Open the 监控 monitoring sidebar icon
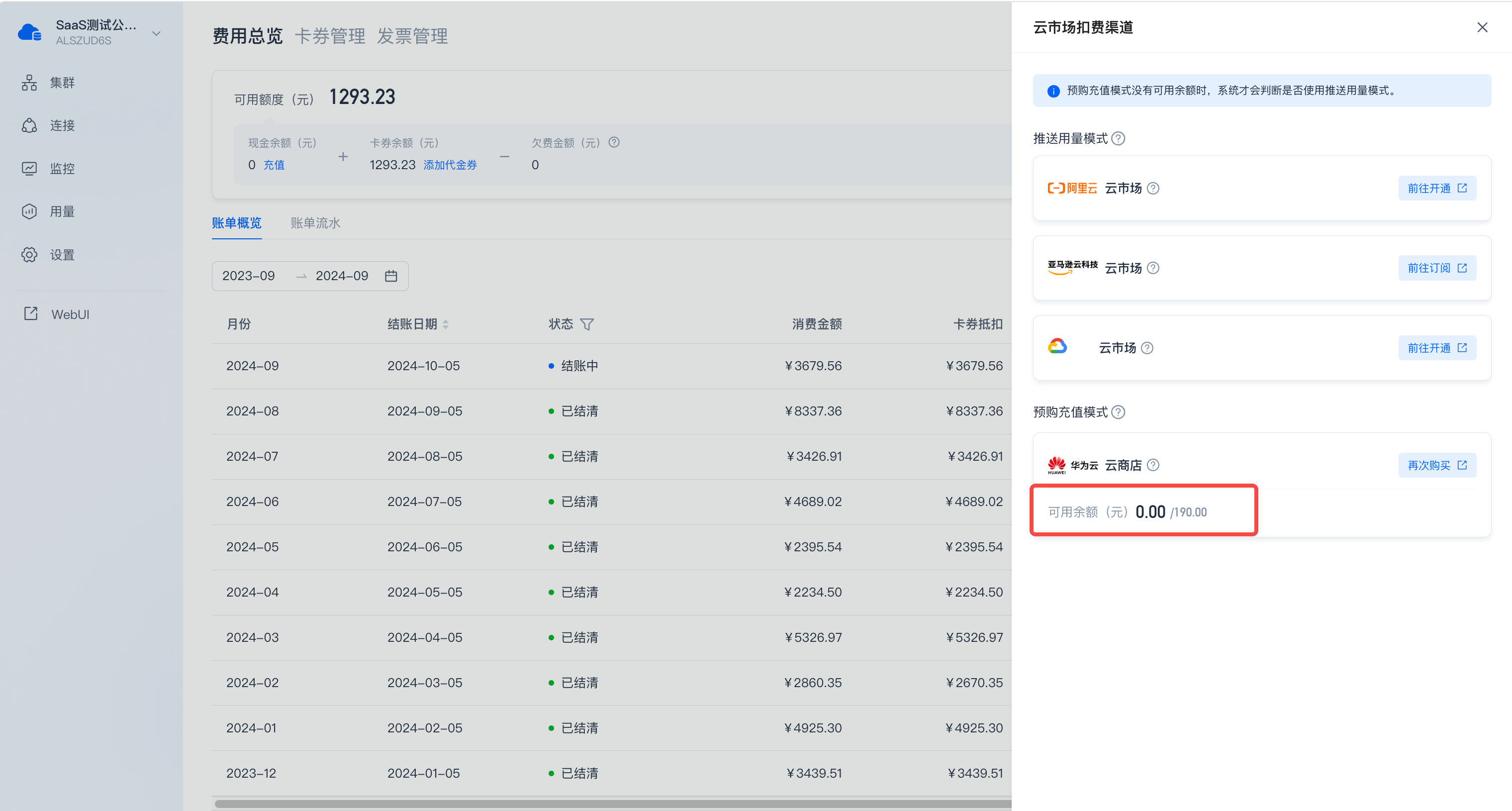 coord(29,169)
